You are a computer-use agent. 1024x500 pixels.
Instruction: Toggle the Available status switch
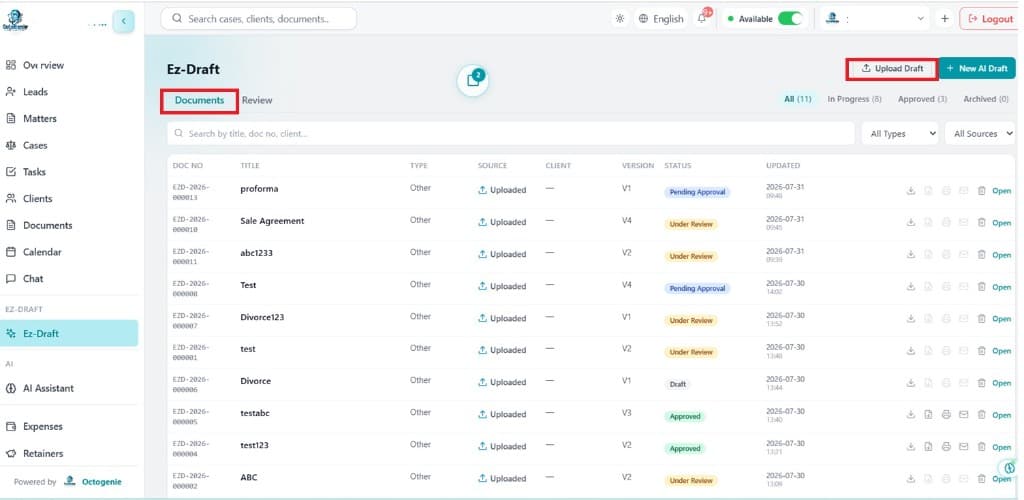[790, 19]
